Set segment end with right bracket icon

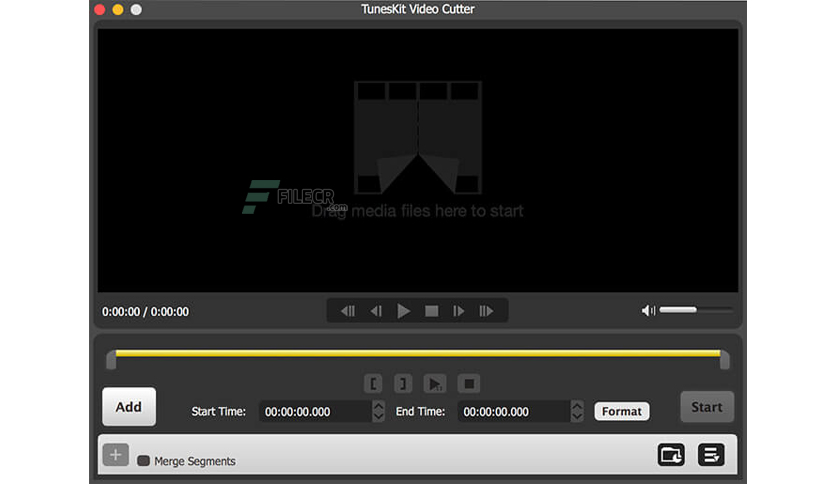click(403, 383)
